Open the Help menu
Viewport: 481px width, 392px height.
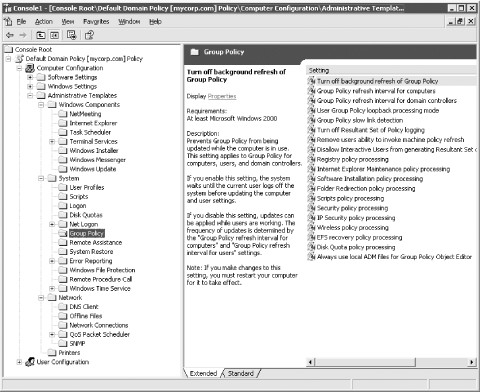[155, 22]
